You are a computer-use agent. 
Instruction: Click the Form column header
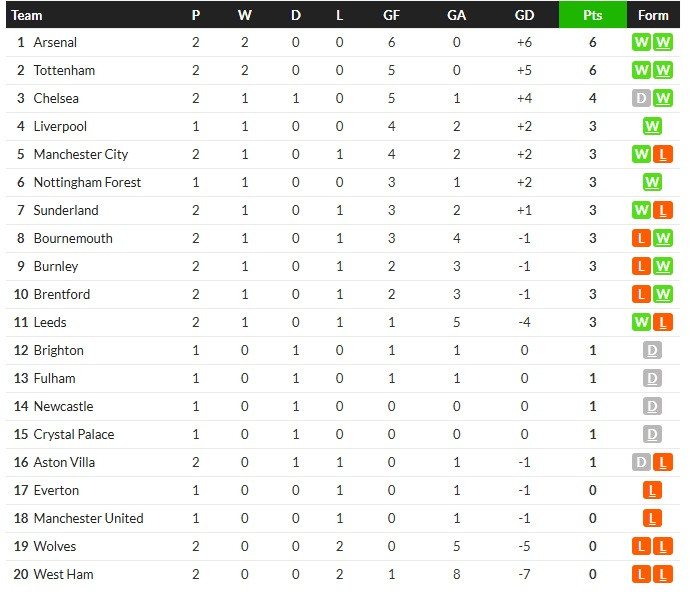pyautogui.click(x=653, y=15)
